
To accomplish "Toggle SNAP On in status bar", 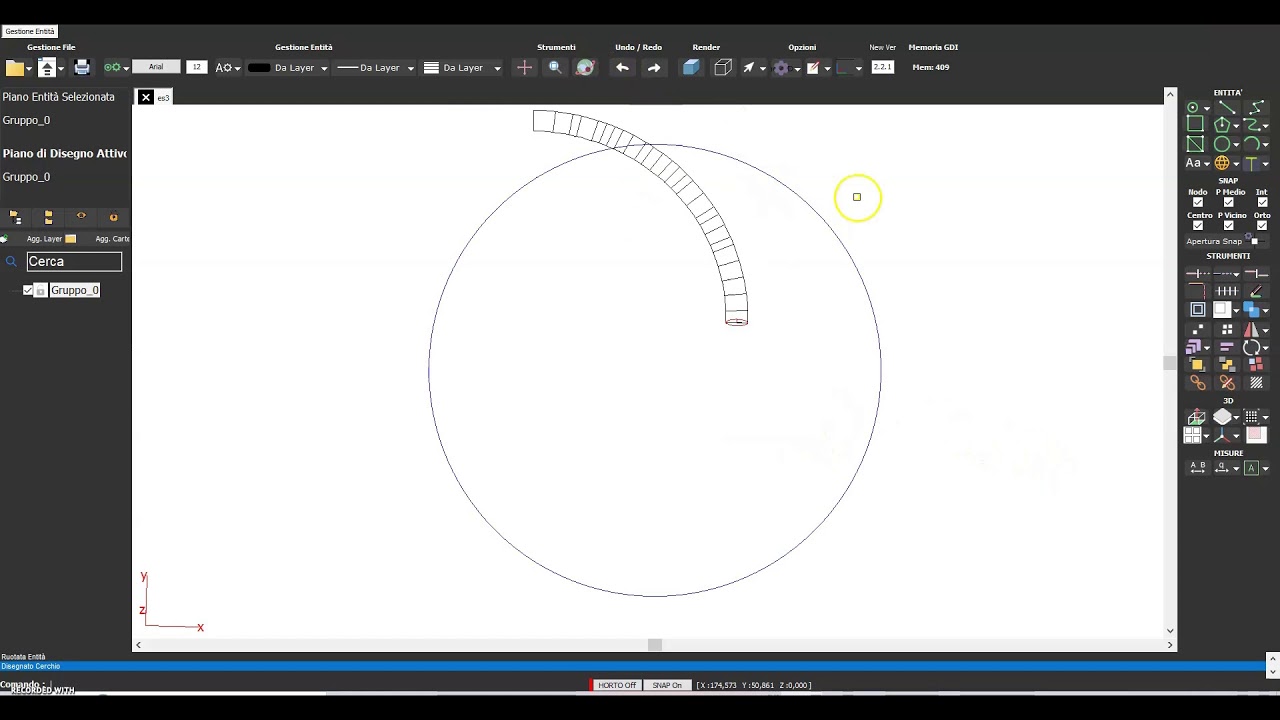I will pyautogui.click(x=667, y=685).
